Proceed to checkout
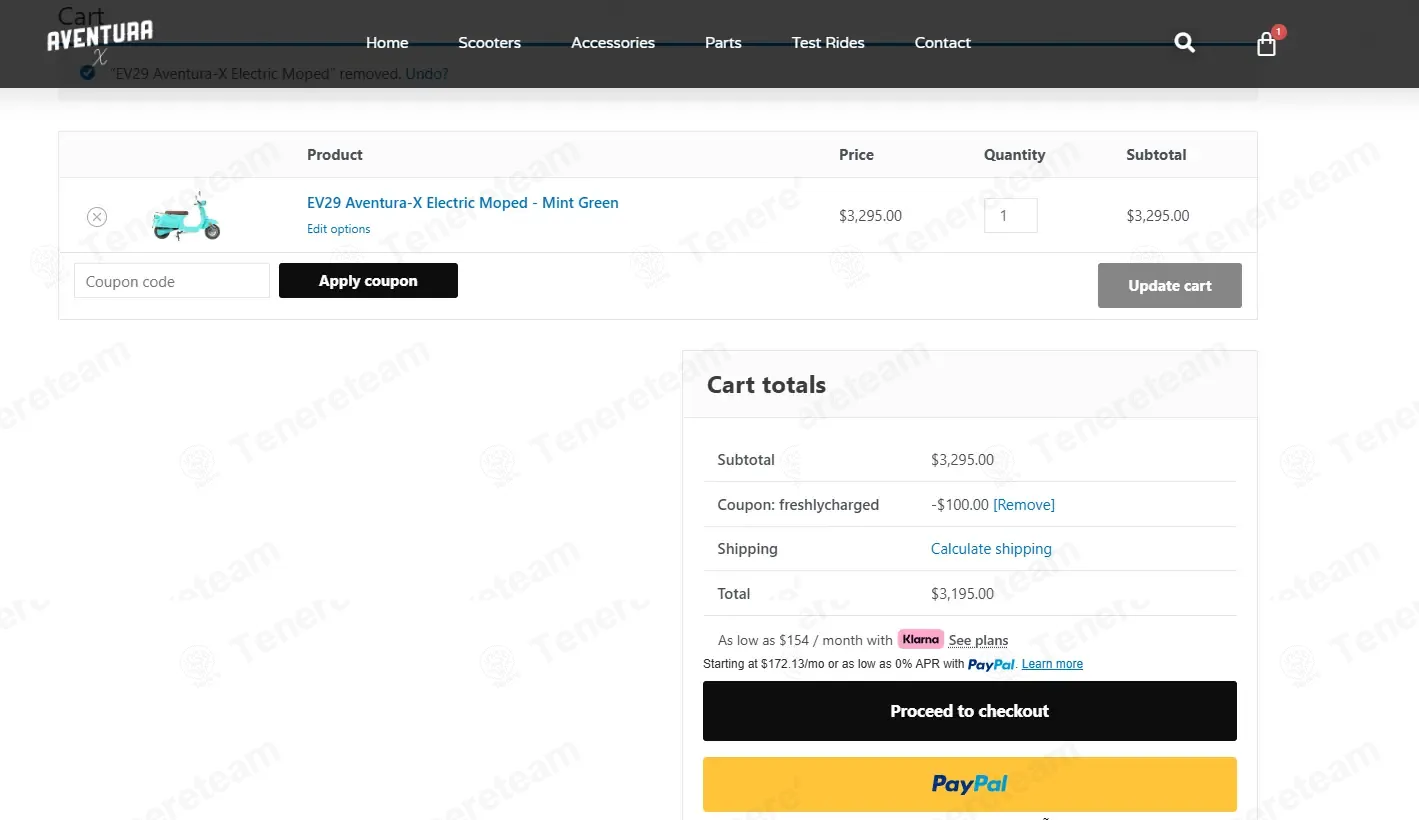Image resolution: width=1419 pixels, height=820 pixels. click(970, 711)
